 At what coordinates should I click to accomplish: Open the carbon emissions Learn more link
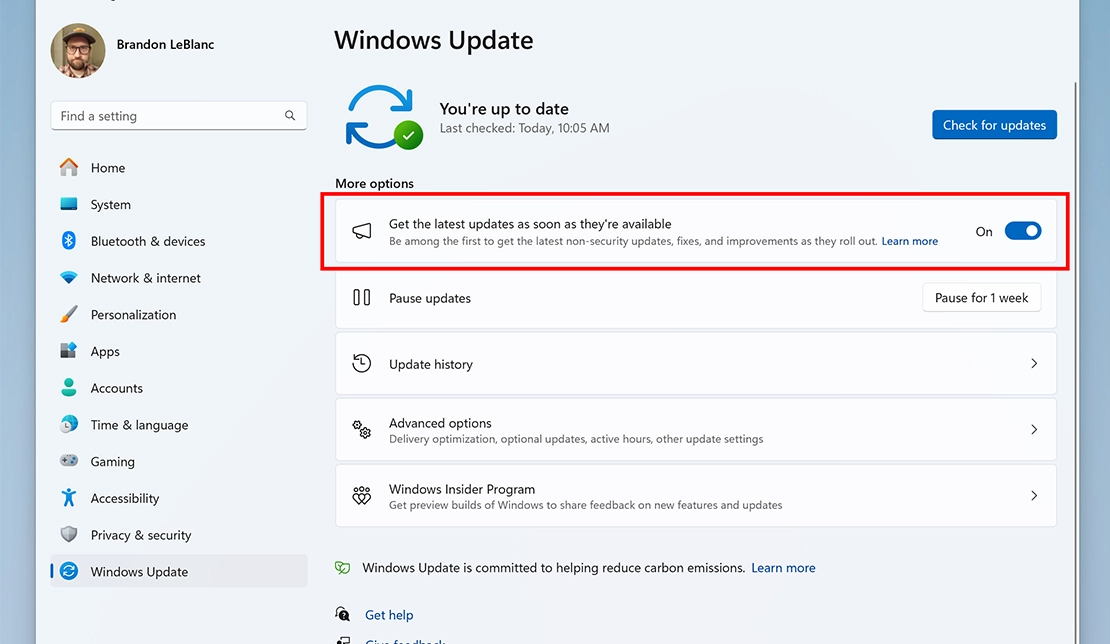pos(783,567)
